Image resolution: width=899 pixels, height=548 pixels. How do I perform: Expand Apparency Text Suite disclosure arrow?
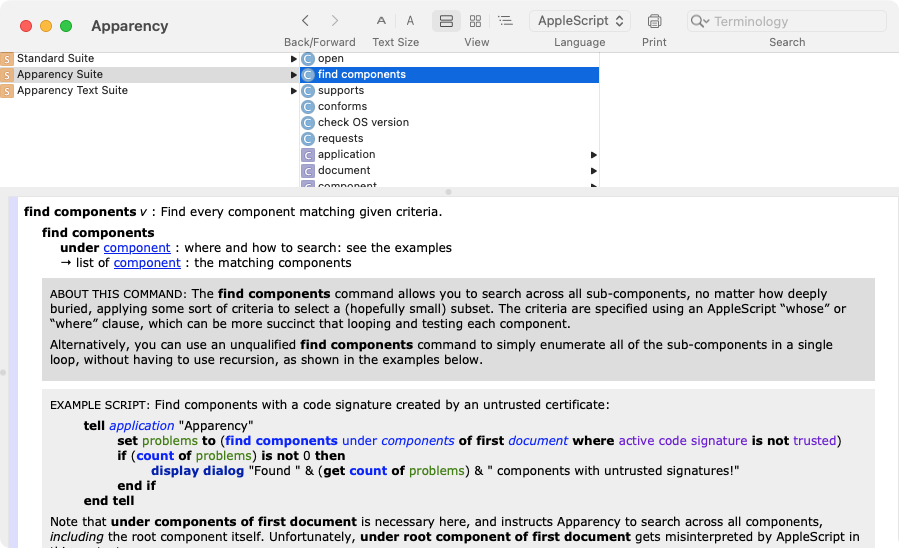(x=293, y=91)
